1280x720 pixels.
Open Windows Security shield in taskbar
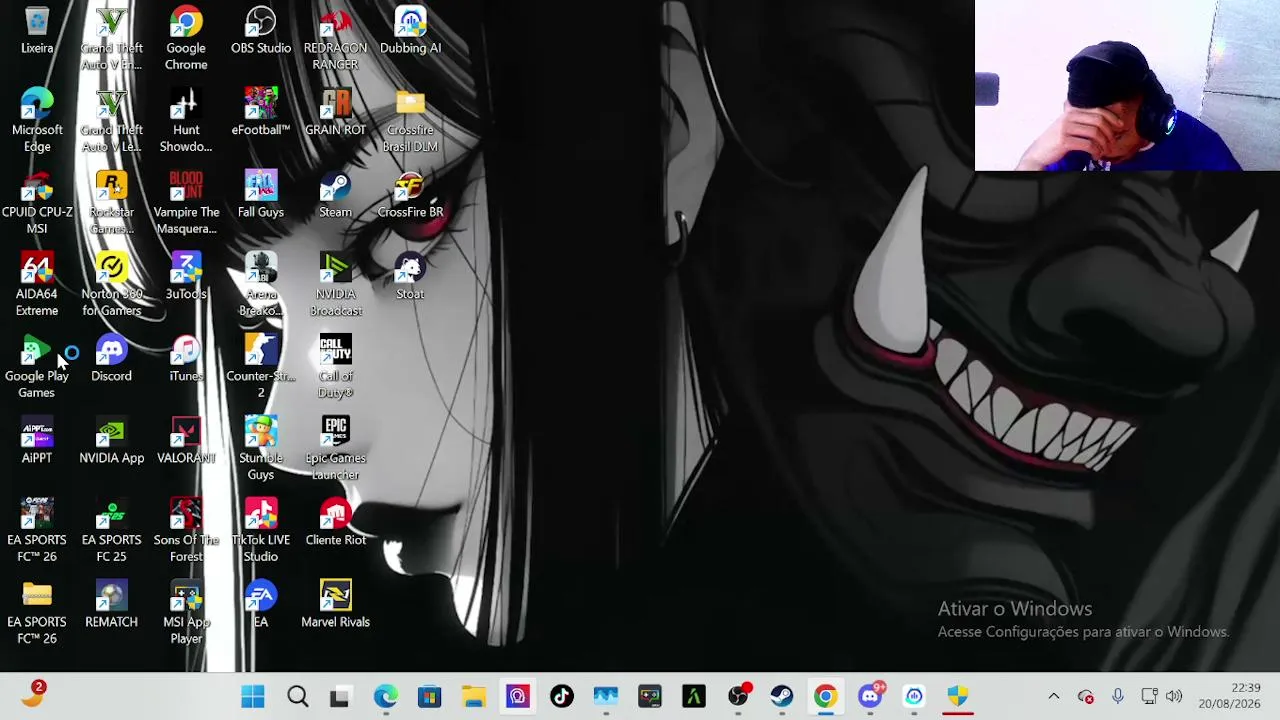tap(958, 697)
